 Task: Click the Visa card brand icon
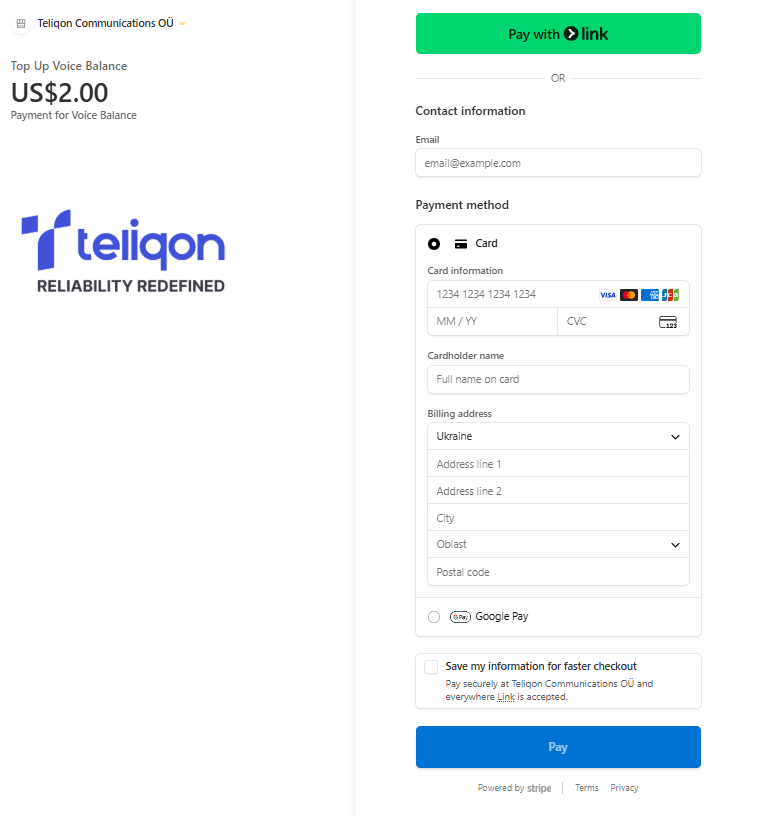(x=608, y=295)
